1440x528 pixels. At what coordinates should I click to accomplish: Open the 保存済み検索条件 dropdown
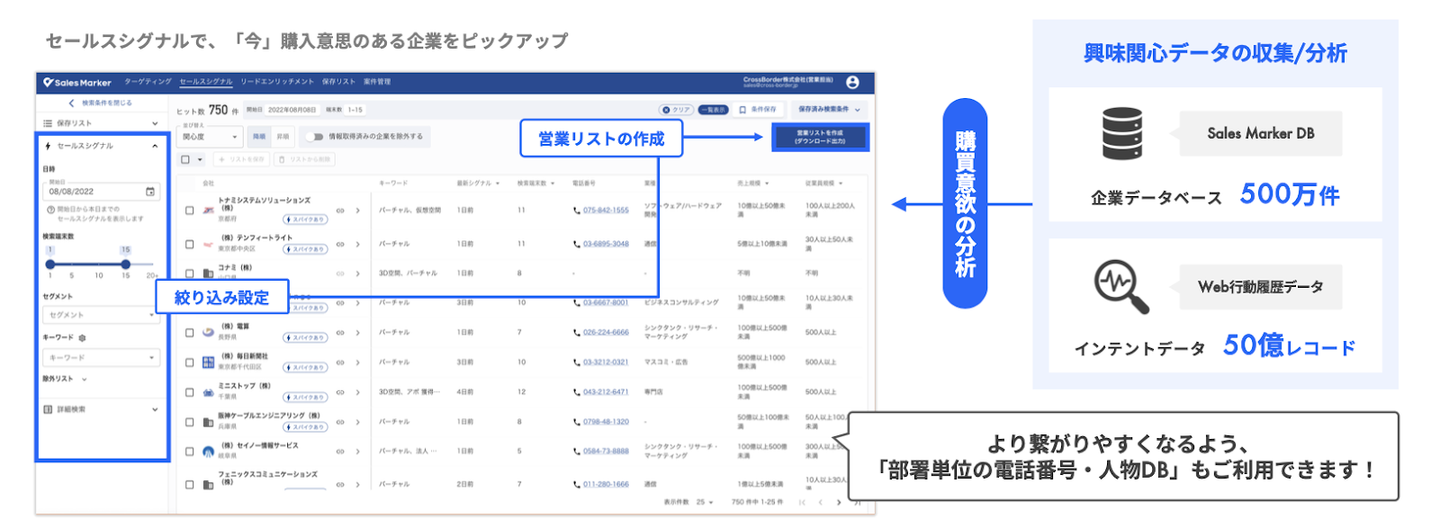[x=829, y=109]
